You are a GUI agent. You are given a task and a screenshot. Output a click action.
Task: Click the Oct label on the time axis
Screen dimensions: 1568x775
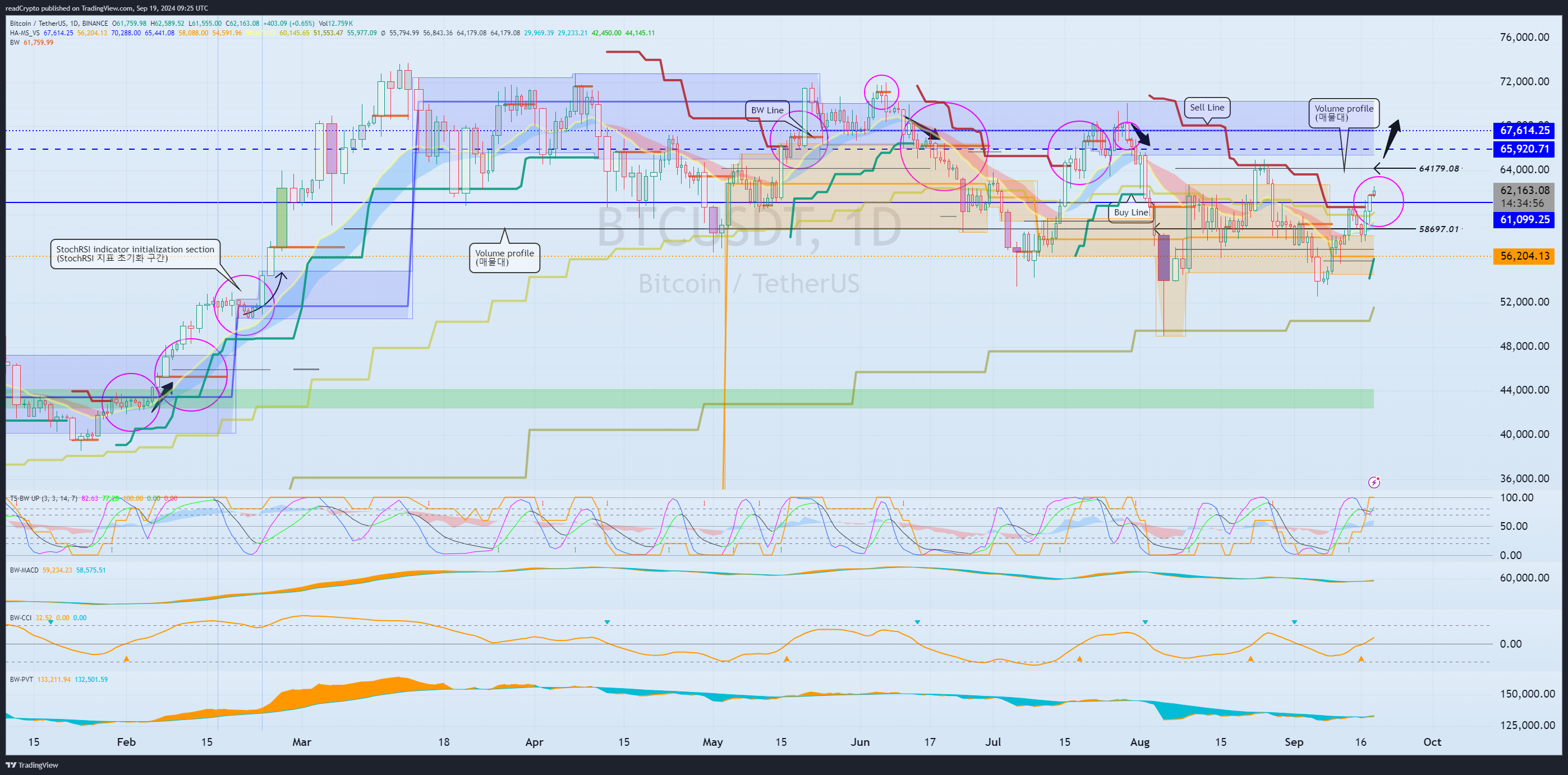click(1432, 741)
